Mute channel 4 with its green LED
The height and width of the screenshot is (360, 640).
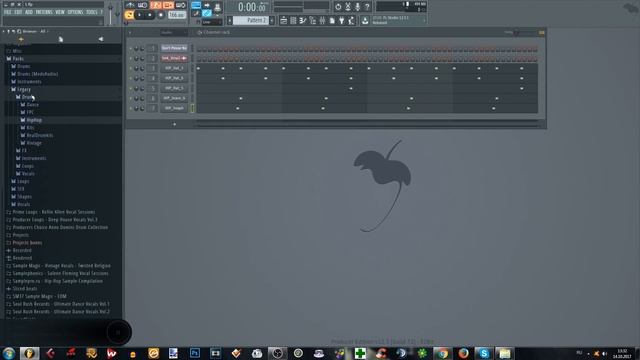pos(131,78)
